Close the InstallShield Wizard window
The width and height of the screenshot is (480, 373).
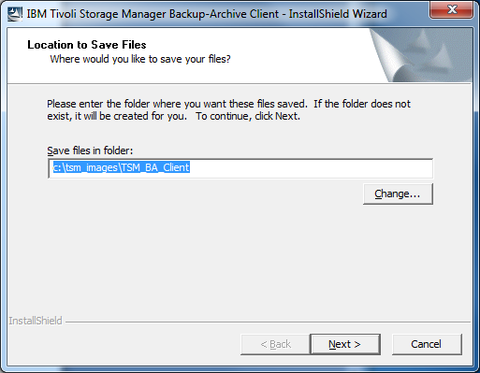pos(451,10)
